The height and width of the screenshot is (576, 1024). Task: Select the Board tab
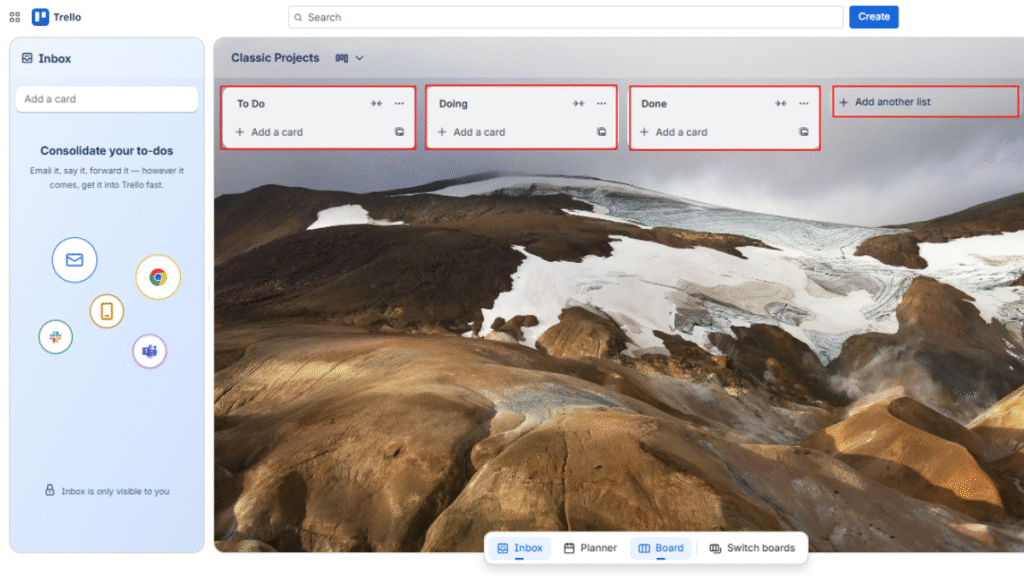[661, 548]
